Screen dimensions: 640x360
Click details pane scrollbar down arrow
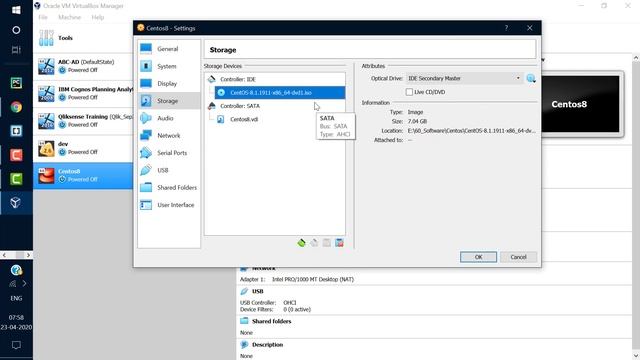636,356
